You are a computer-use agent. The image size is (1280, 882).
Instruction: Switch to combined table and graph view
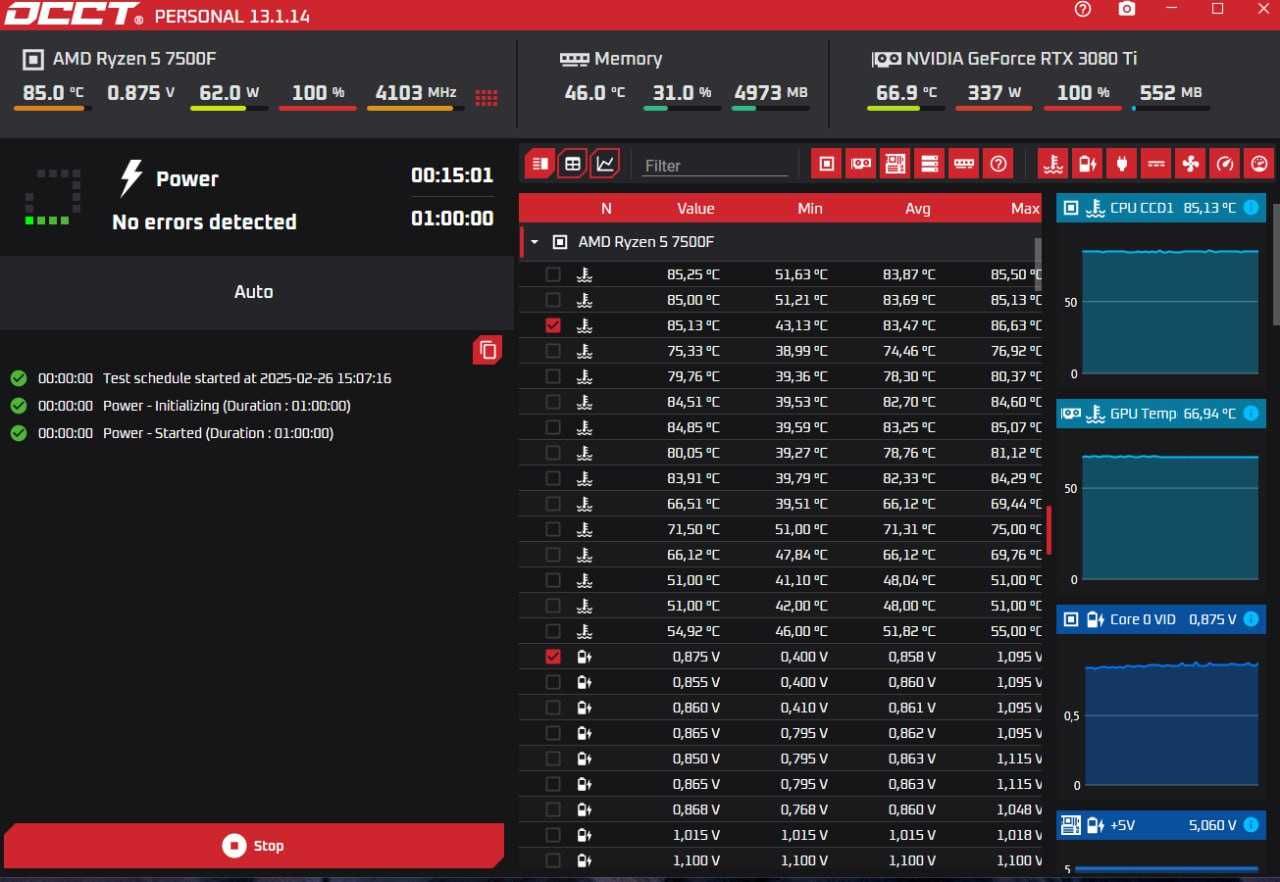(x=540, y=164)
